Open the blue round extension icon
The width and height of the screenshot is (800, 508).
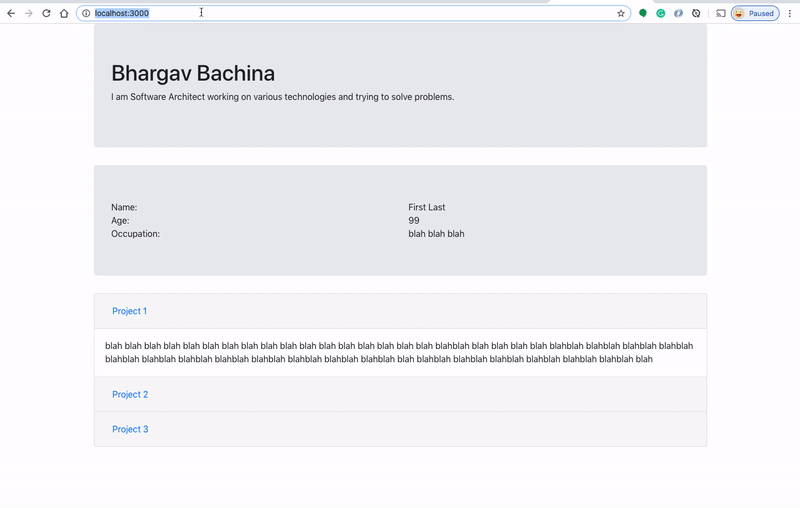(x=678, y=13)
